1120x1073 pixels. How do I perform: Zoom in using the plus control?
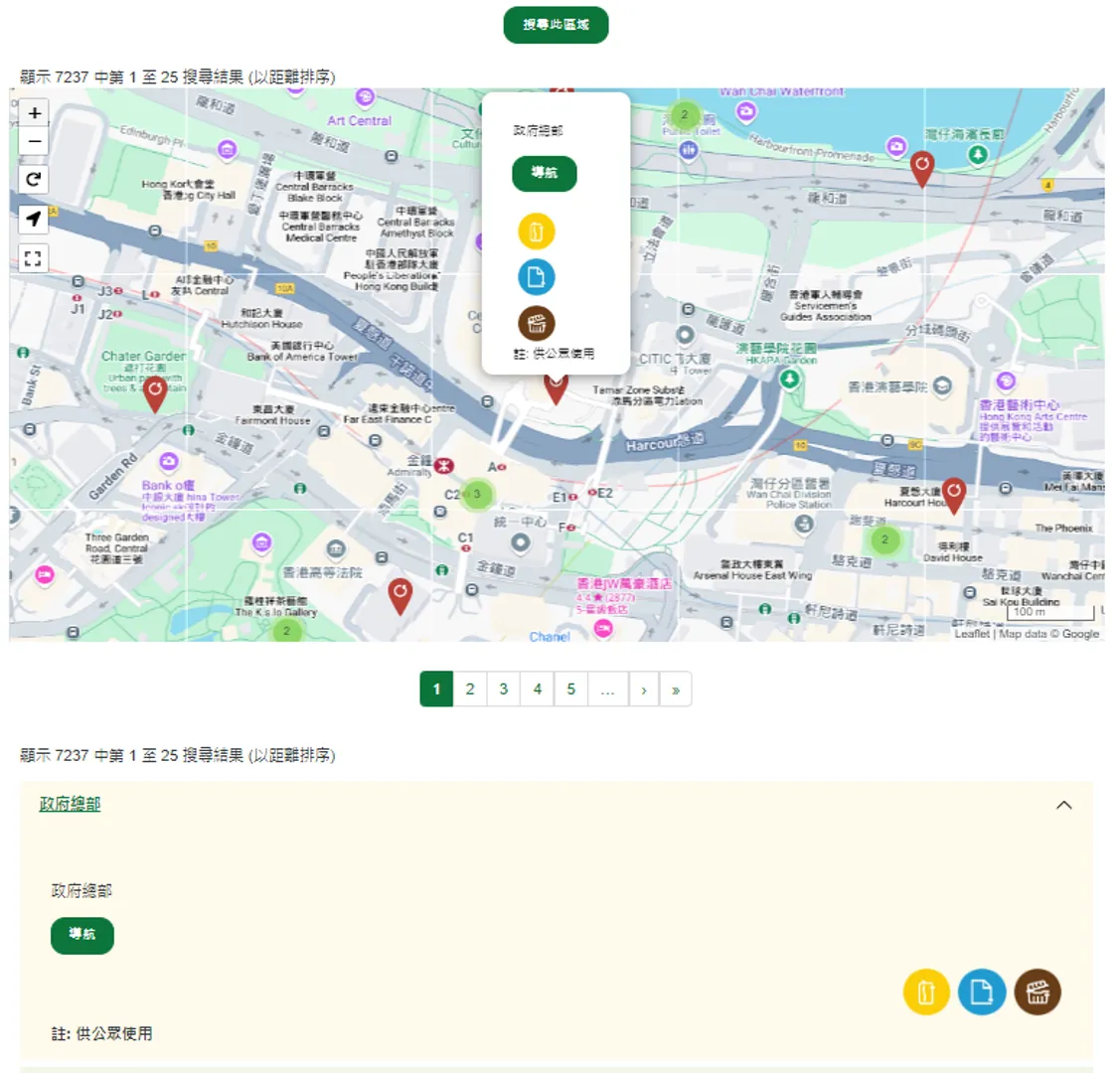tap(34, 112)
